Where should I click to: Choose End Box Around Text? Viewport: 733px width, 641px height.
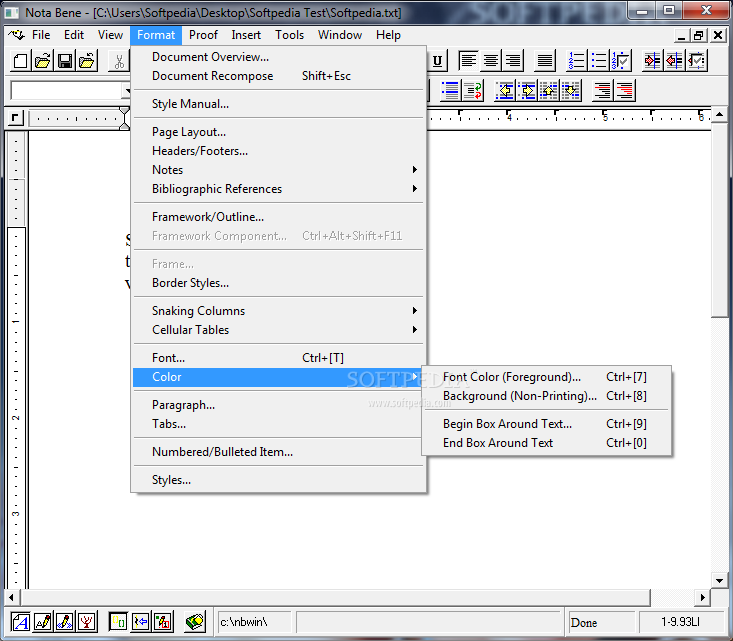click(x=546, y=443)
